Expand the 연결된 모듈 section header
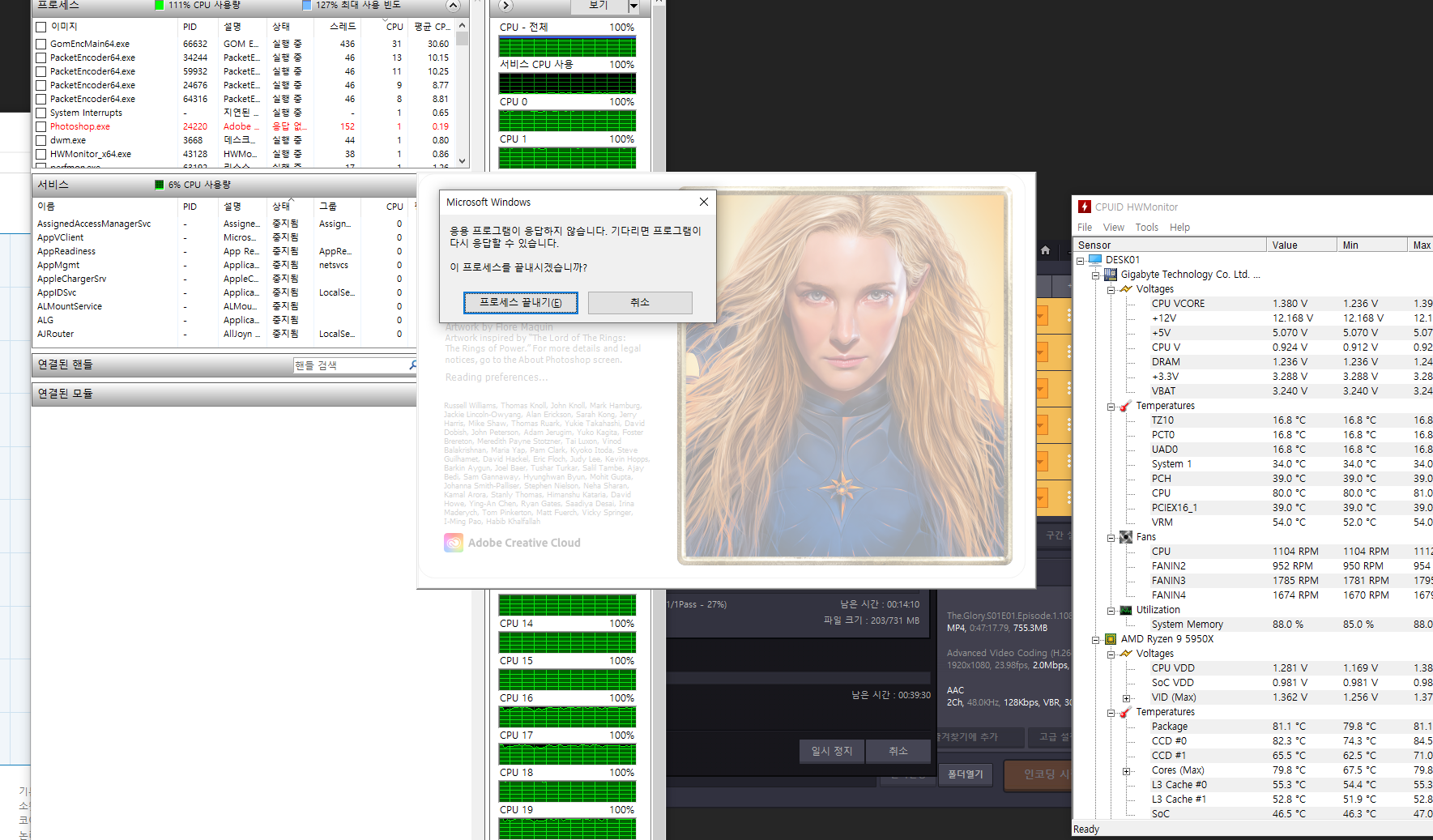This screenshot has height=840, width=1433. click(224, 394)
